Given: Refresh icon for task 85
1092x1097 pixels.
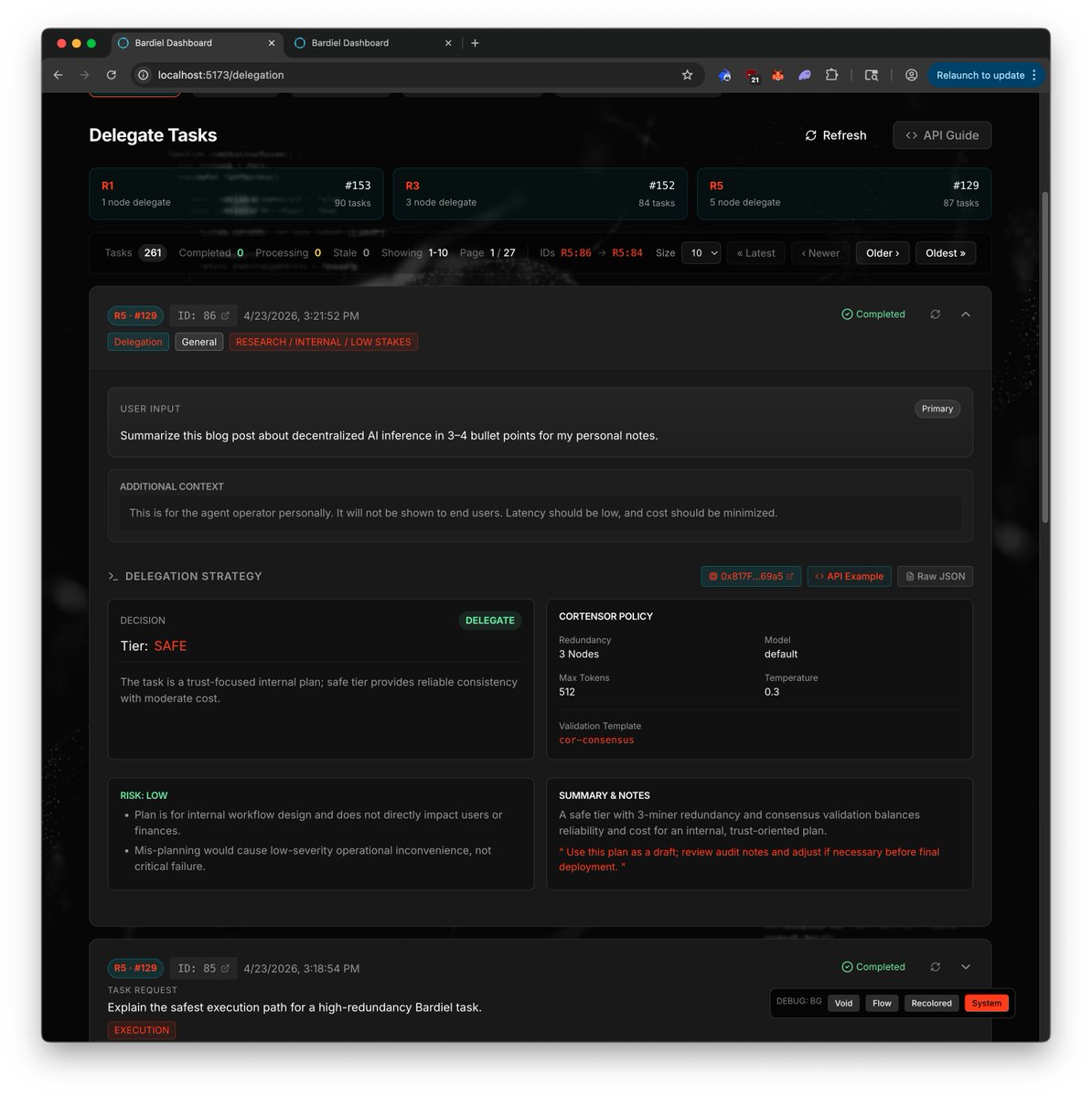Looking at the screenshot, I should click(935, 967).
